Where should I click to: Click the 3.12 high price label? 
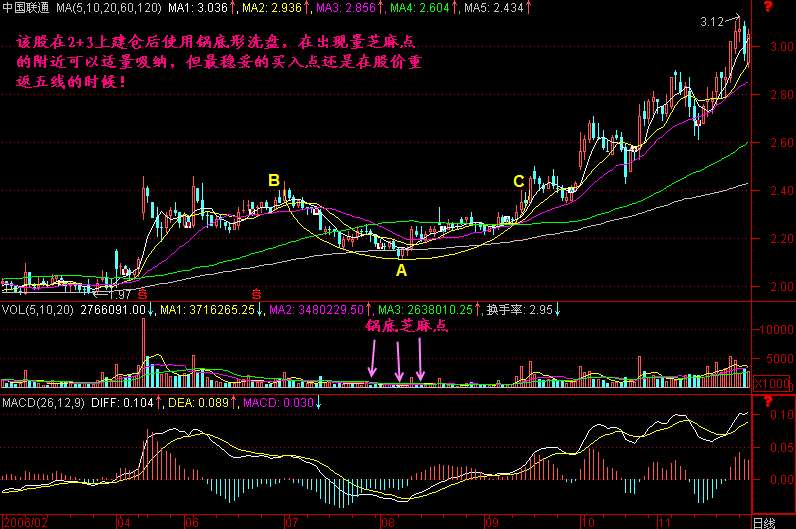[x=712, y=21]
